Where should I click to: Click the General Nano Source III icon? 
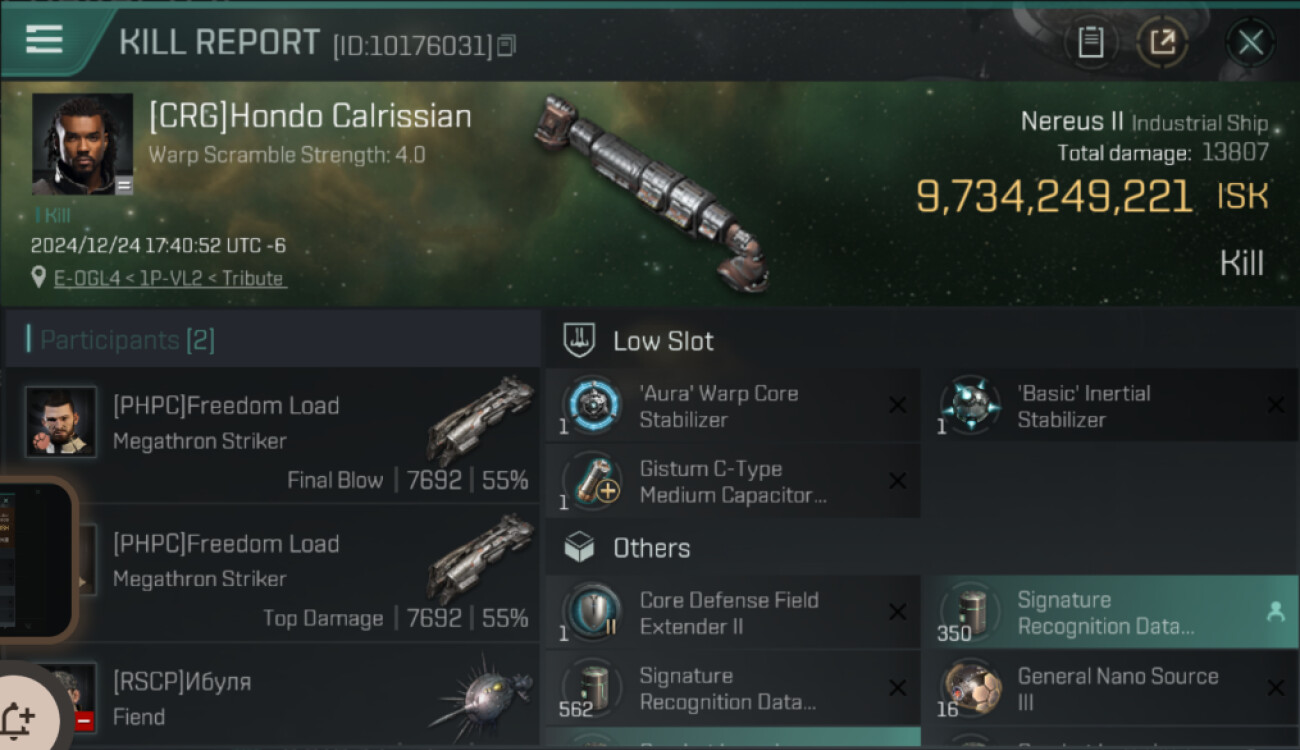click(x=970, y=688)
